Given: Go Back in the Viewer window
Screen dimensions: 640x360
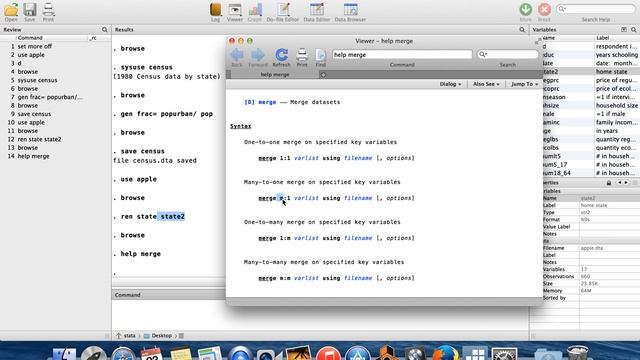Looking at the screenshot, I should 237,58.
